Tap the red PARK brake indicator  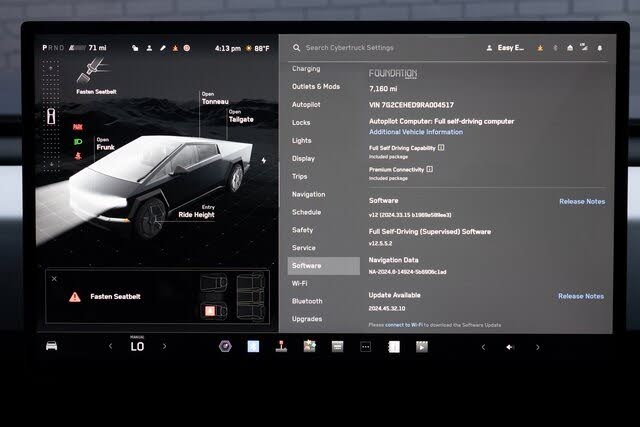(78, 127)
